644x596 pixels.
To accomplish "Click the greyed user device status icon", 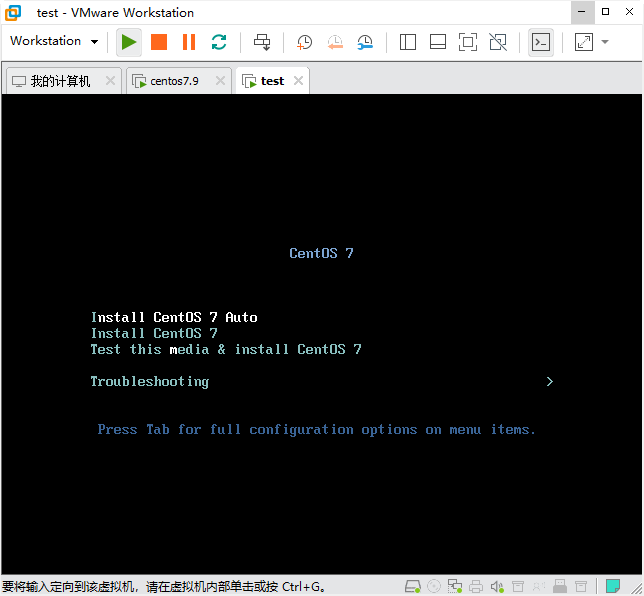I will coord(539,586).
